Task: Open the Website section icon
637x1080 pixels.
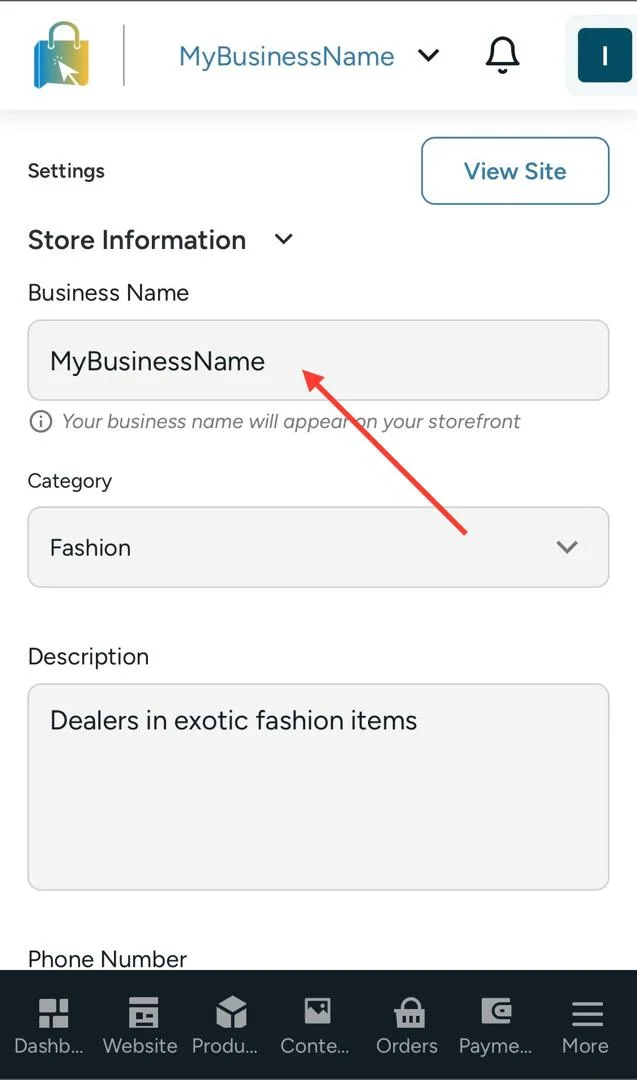Action: point(143,1013)
